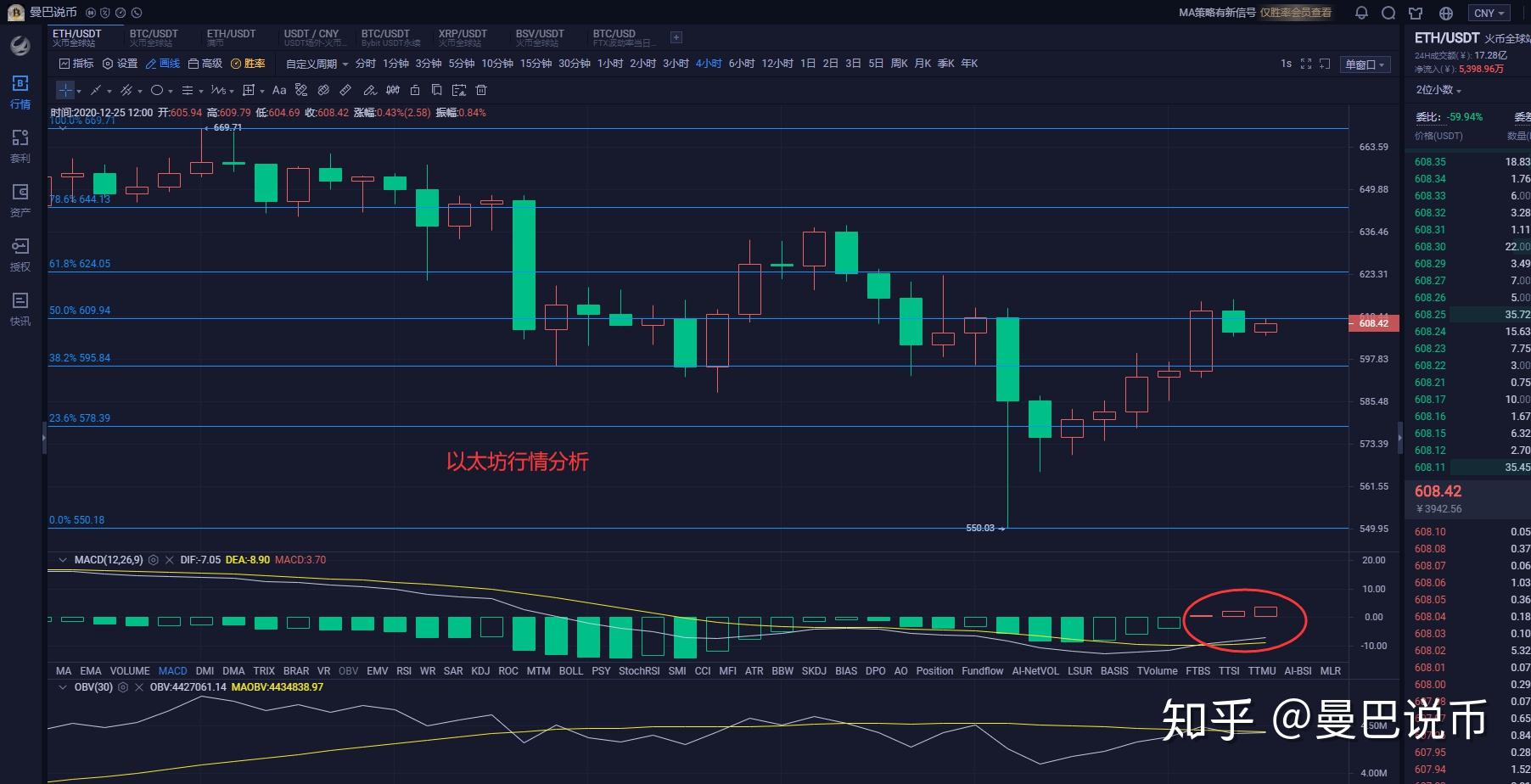The image size is (1531, 784).
Task: Select the ruler measuring tool
Action: click(x=345, y=90)
